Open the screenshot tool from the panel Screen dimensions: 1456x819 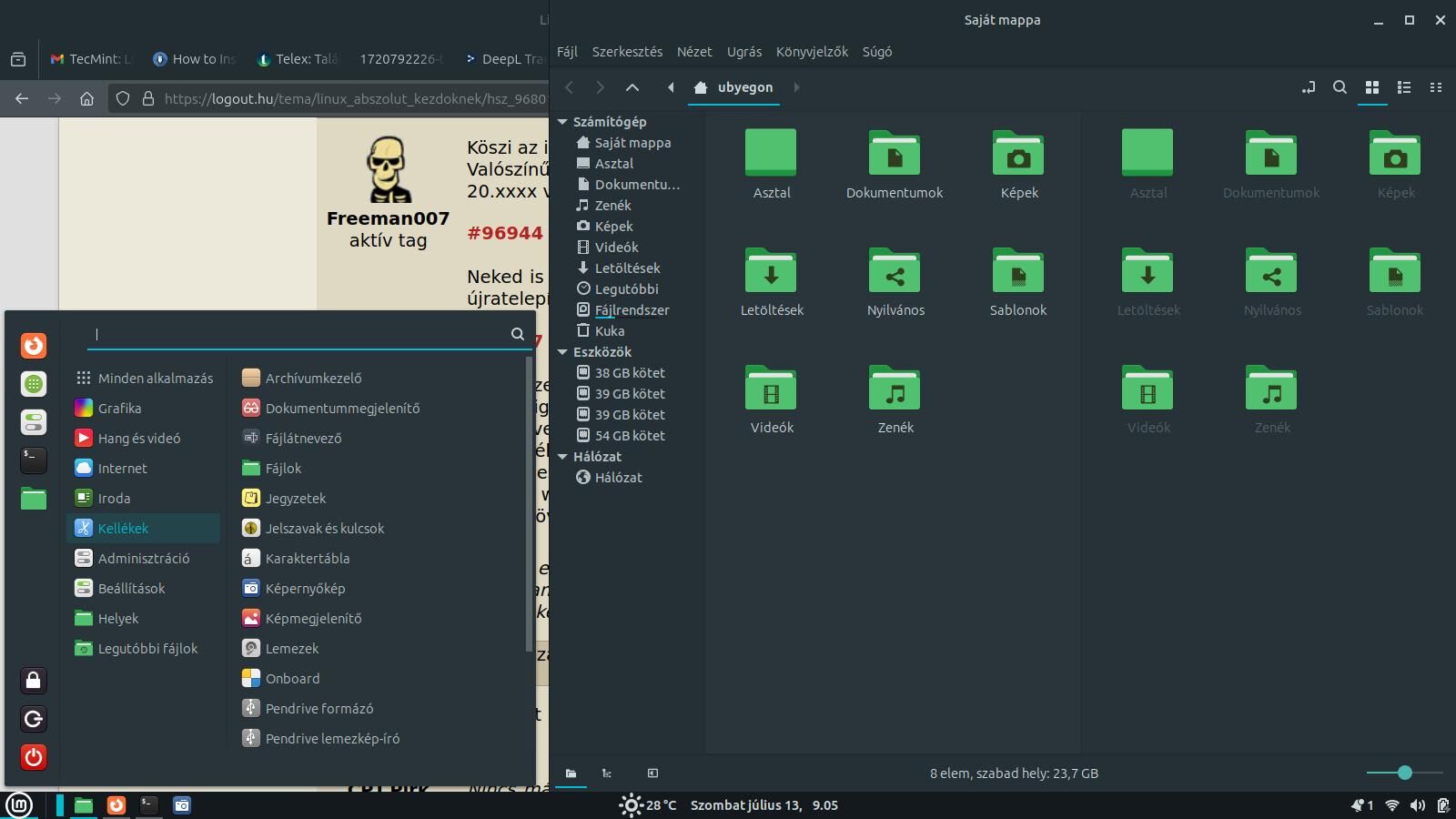pyautogui.click(x=182, y=805)
